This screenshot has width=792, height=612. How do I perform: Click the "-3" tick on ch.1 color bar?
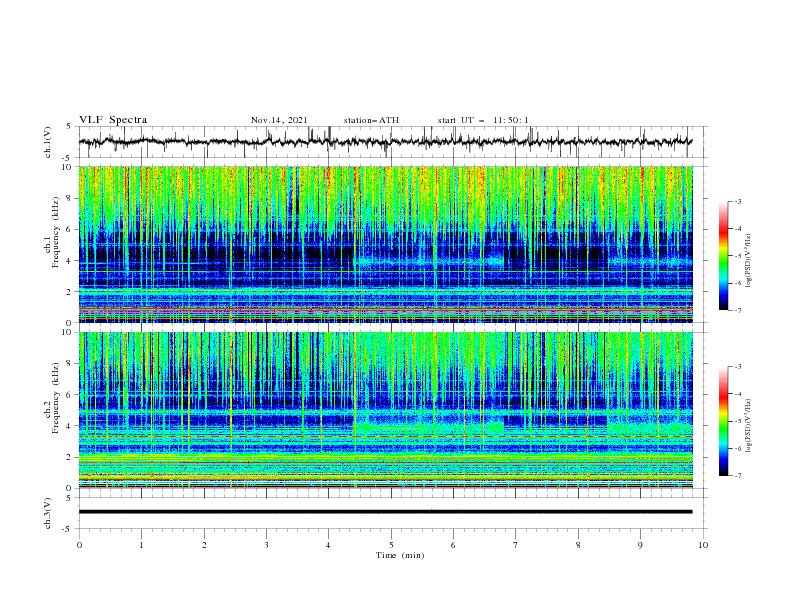[x=738, y=201]
